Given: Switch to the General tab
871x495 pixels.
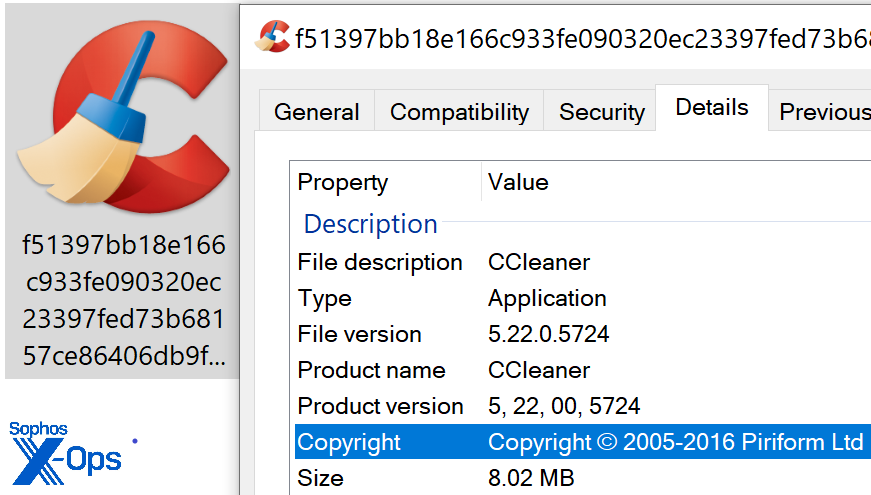Looking at the screenshot, I should tap(317, 112).
